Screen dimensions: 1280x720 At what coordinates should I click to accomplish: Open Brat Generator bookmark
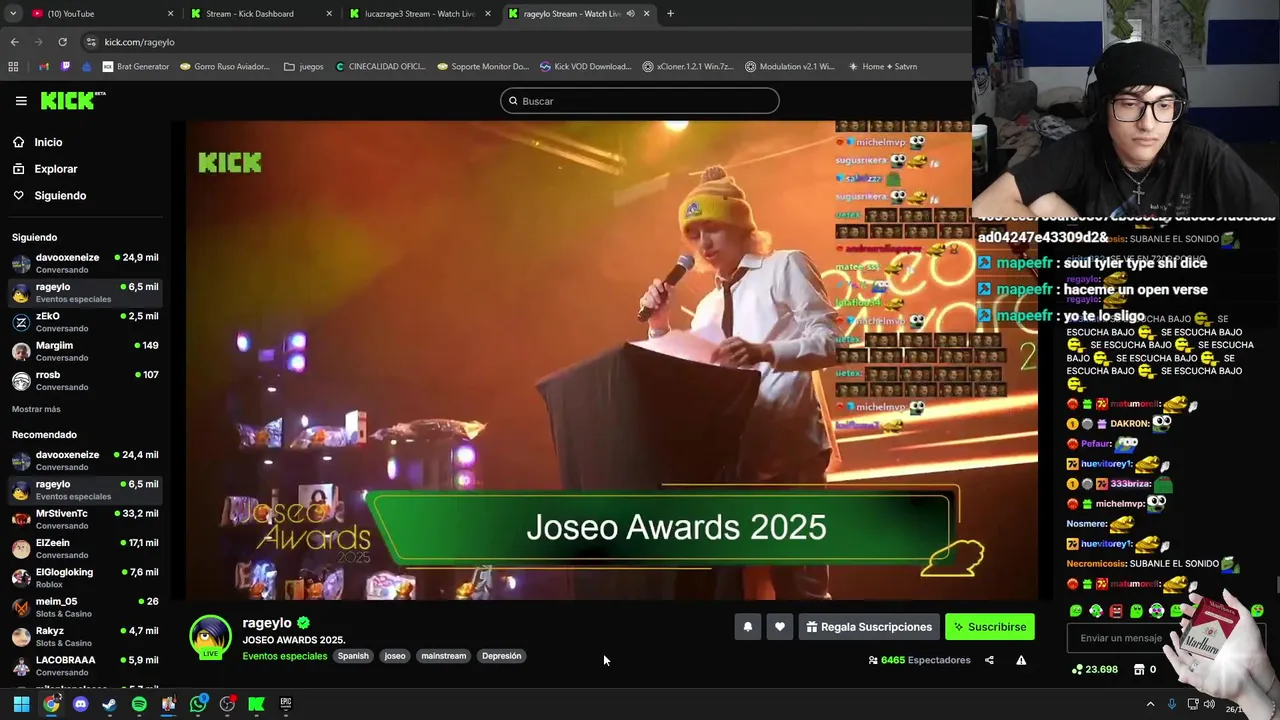point(136,67)
